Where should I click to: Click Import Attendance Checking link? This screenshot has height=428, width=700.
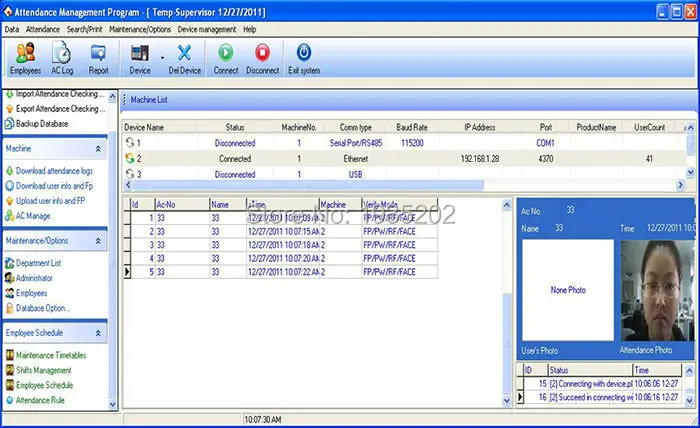pos(60,94)
